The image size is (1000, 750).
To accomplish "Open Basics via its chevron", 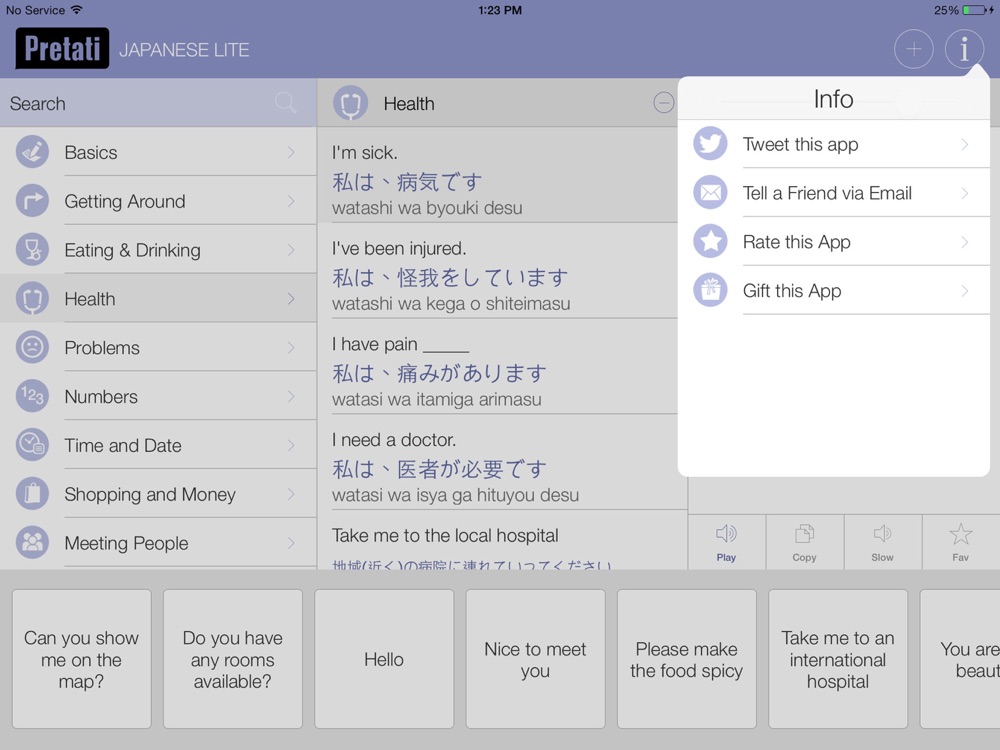I will click(x=291, y=152).
